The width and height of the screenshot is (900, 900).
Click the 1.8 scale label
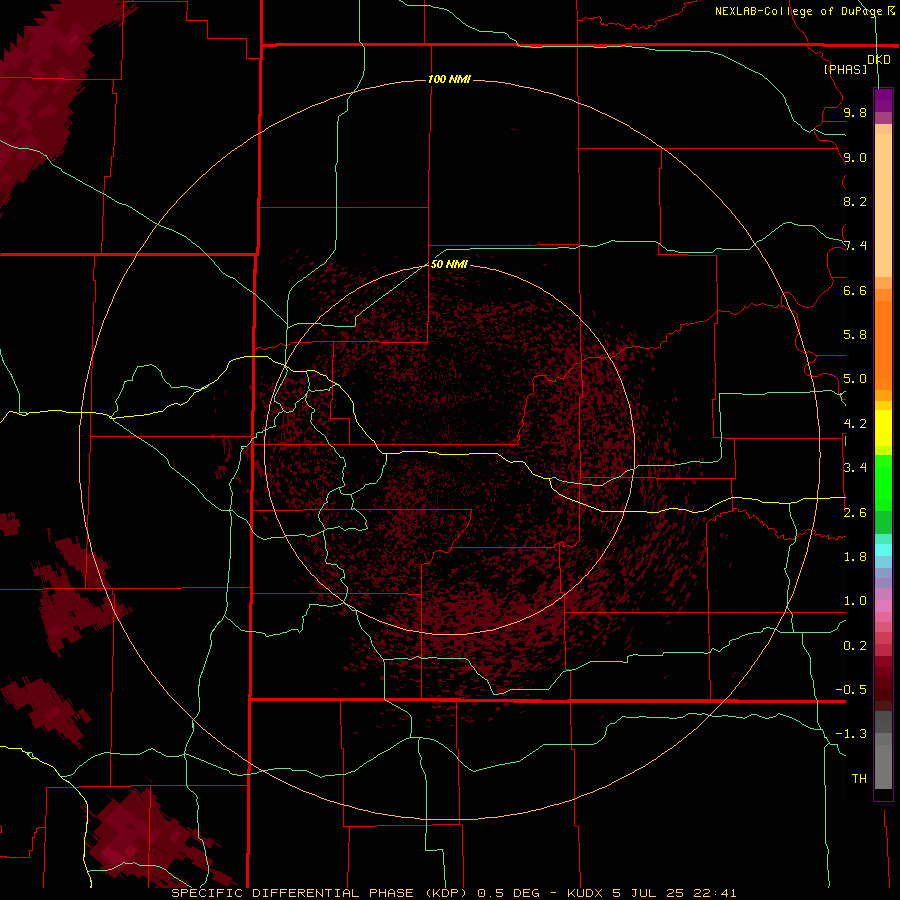[x=855, y=557]
